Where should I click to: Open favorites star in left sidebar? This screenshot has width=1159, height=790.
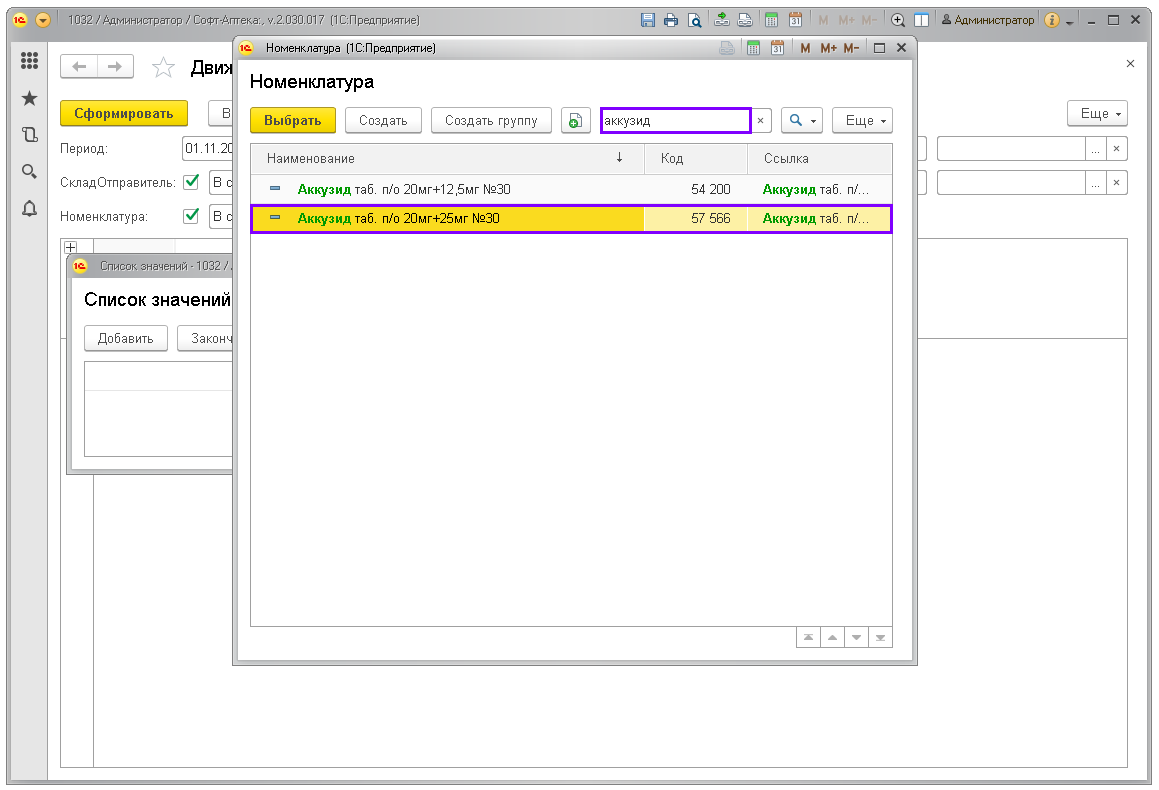coord(29,98)
